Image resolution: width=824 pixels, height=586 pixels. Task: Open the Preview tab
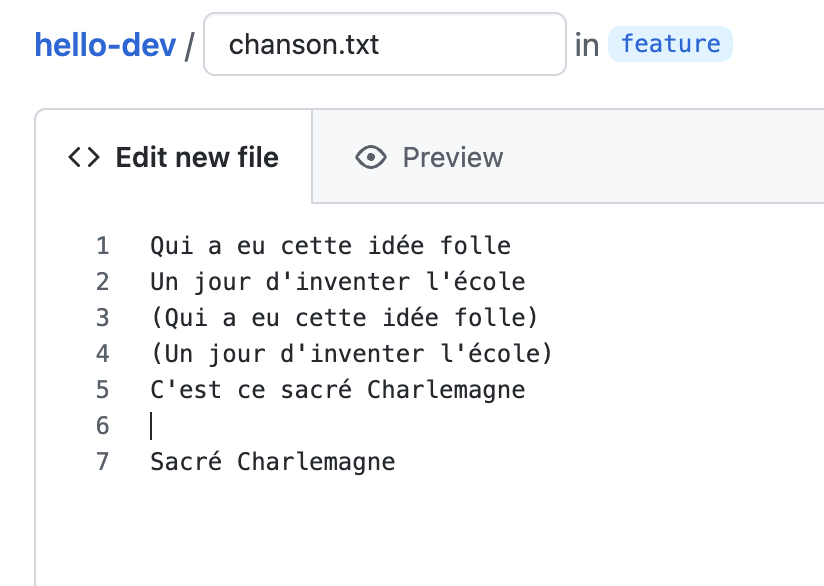(x=452, y=157)
